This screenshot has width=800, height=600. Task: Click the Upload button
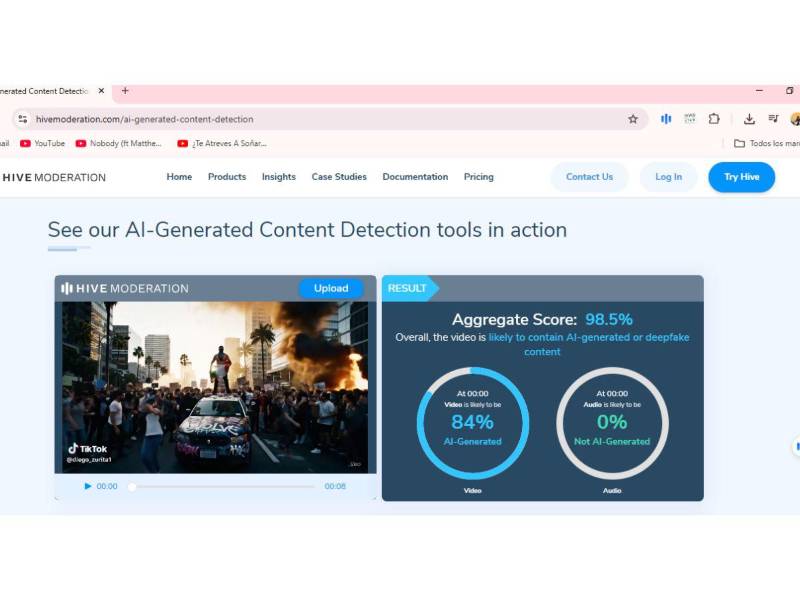pos(331,289)
